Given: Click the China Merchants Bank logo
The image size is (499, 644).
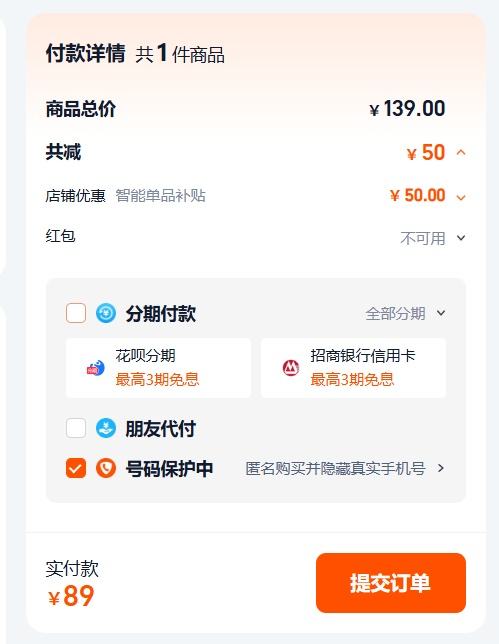Looking at the screenshot, I should pos(291,368).
